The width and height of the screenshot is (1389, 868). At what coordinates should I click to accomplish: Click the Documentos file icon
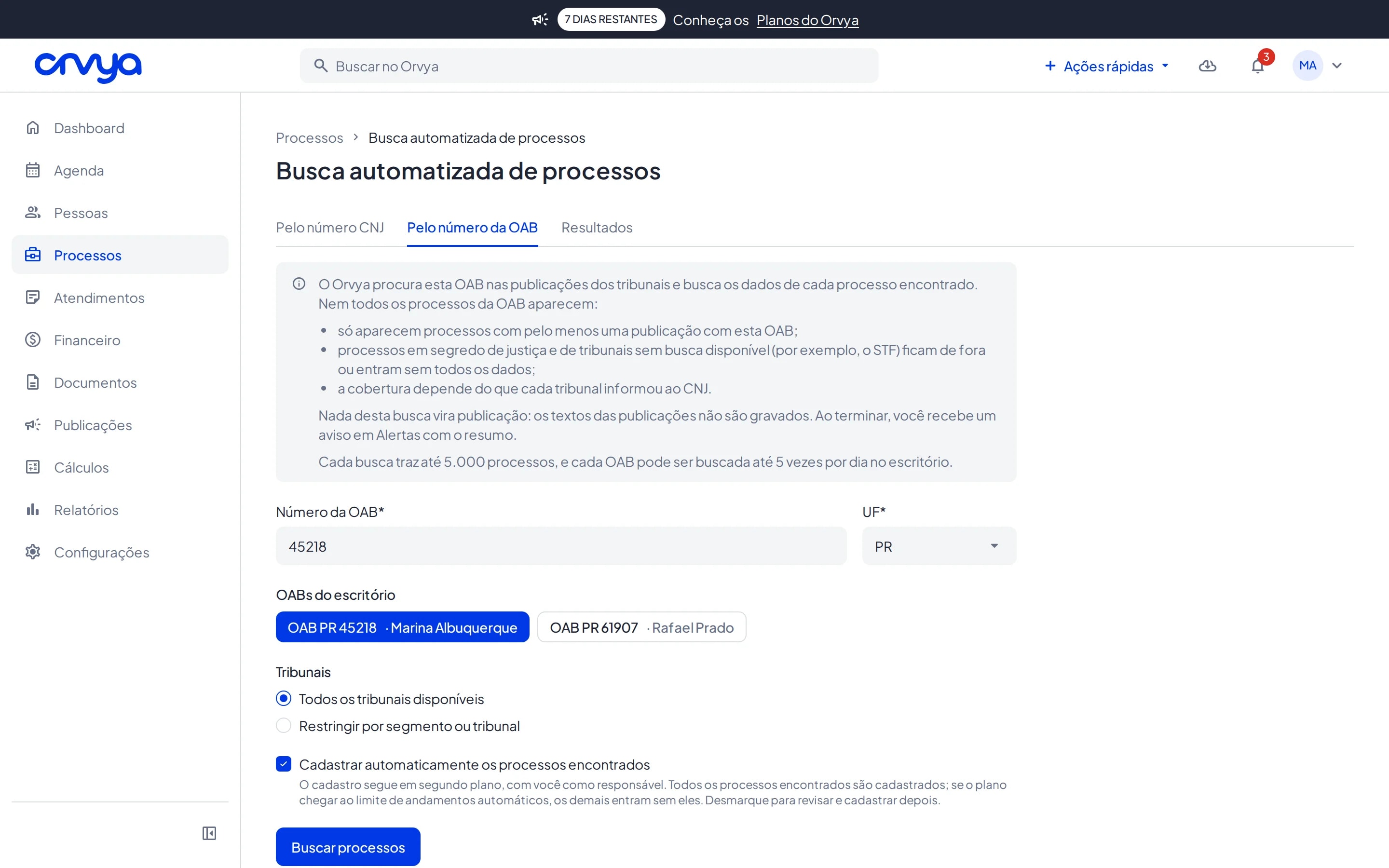33,382
